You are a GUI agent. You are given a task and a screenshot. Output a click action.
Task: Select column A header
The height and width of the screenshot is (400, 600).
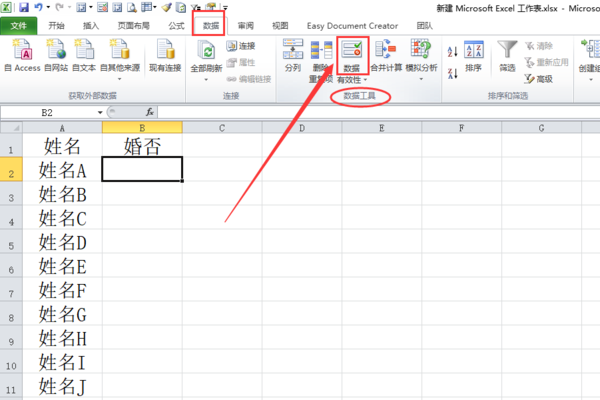pos(62,128)
